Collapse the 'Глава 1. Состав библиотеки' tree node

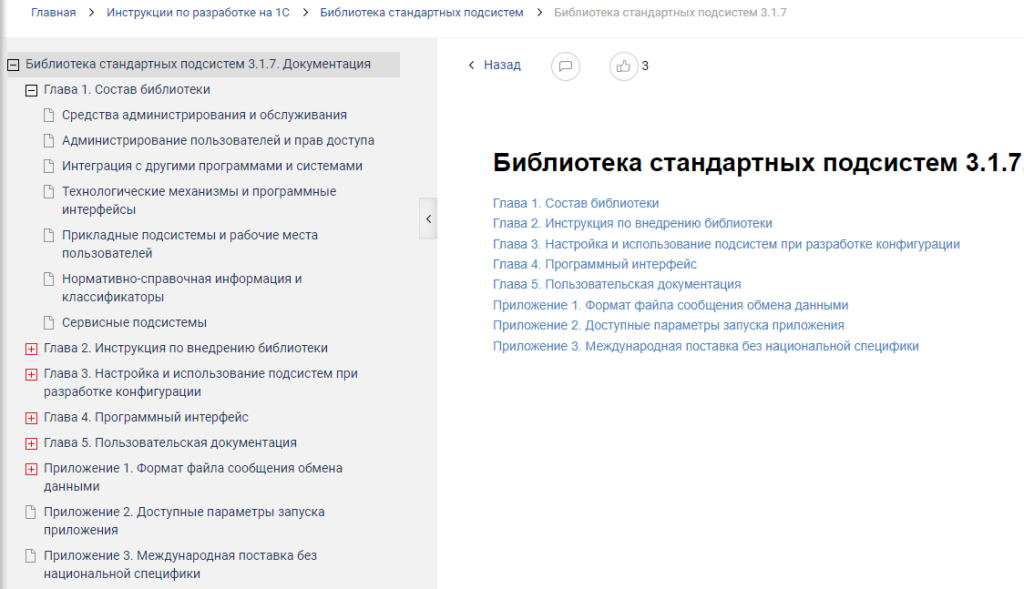(x=31, y=90)
